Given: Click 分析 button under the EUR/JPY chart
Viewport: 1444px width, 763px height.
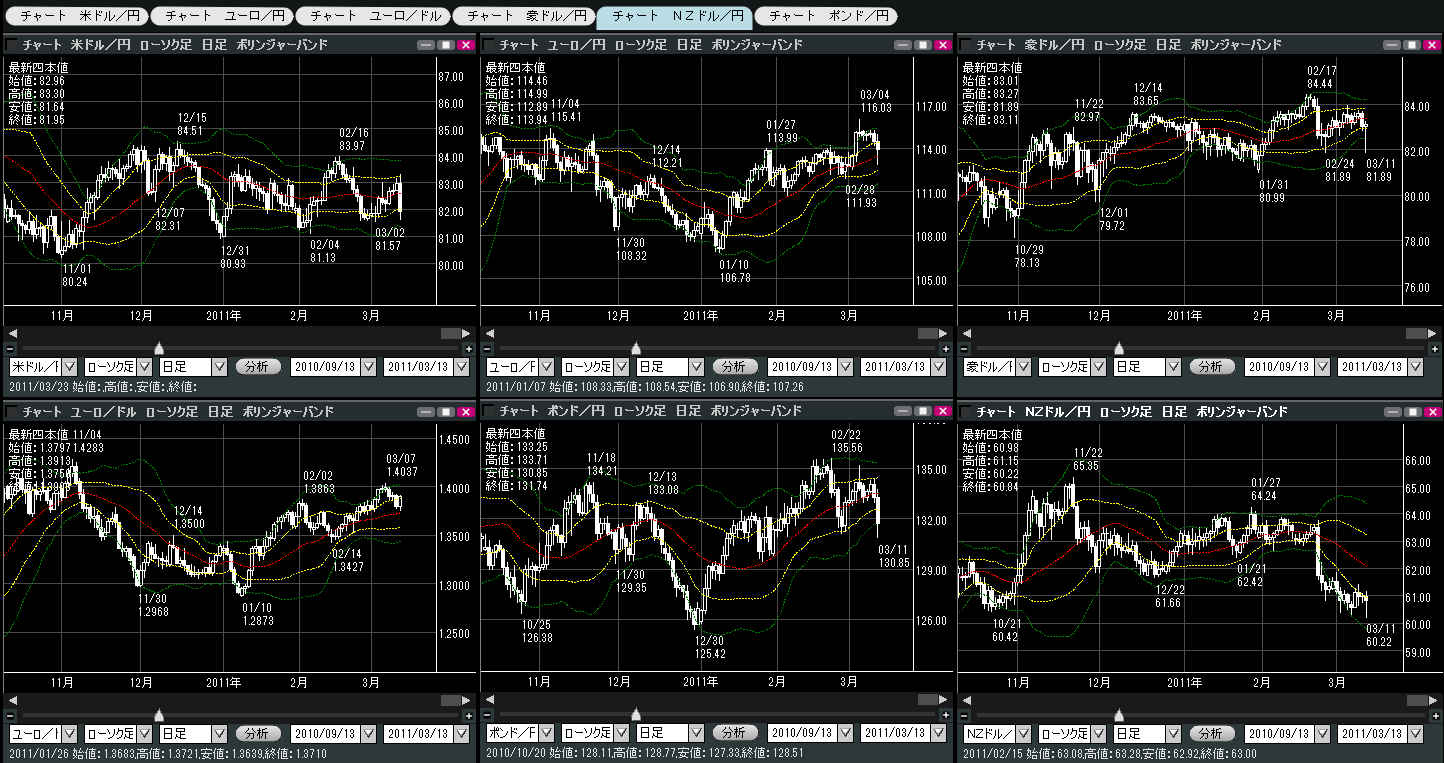Looking at the screenshot, I should point(734,367).
